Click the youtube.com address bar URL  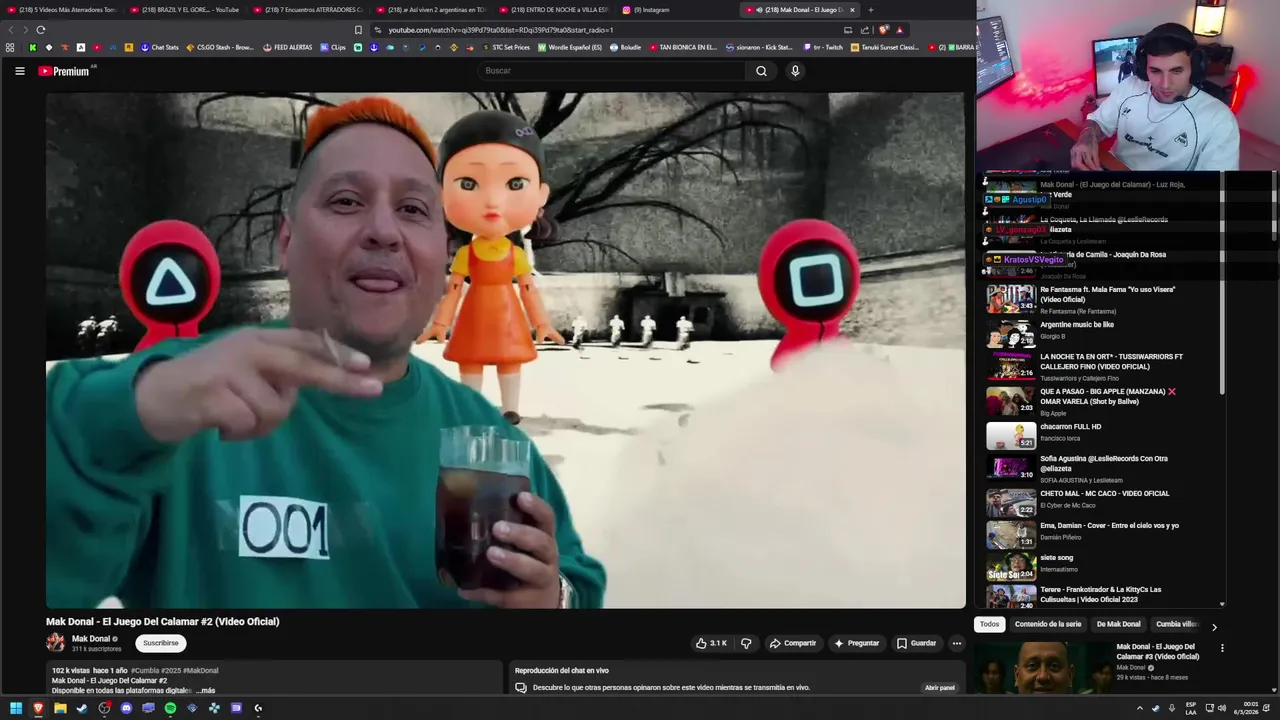click(500, 30)
